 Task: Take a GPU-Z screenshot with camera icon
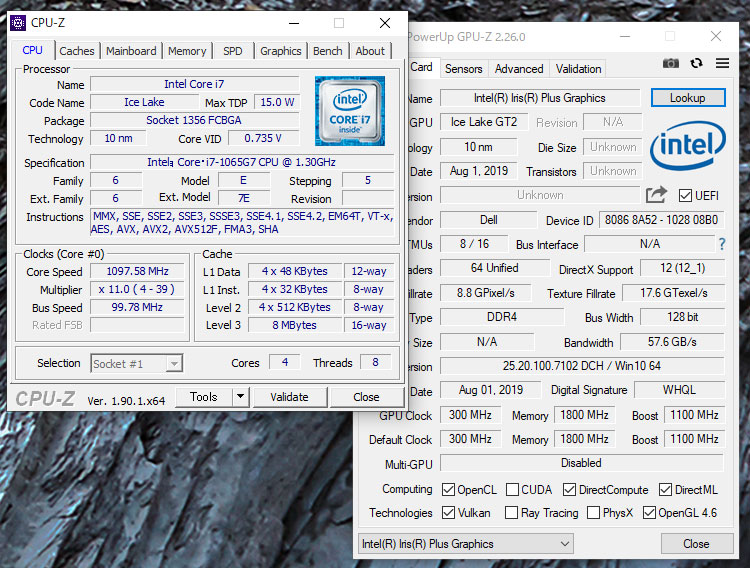[x=671, y=63]
